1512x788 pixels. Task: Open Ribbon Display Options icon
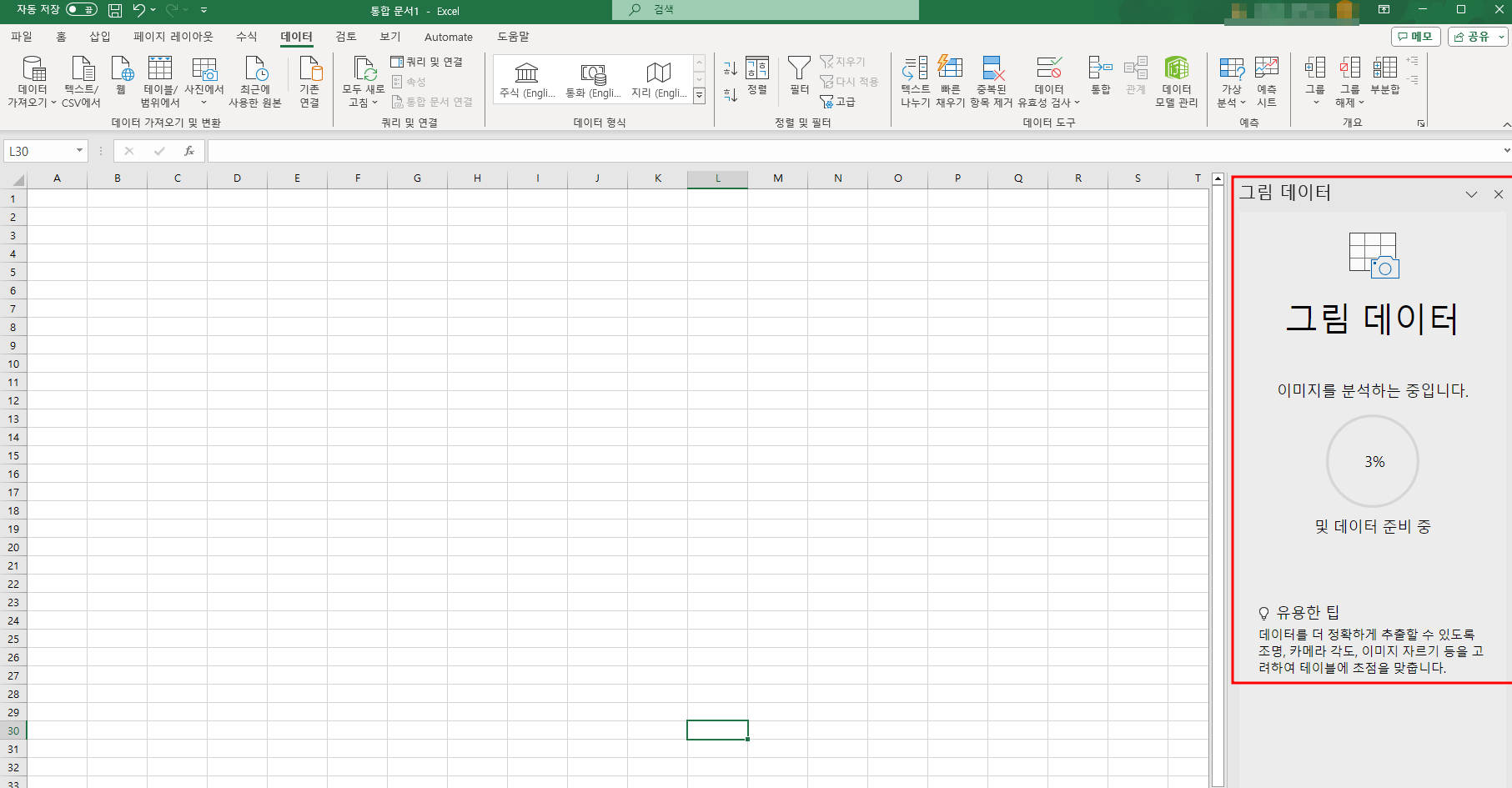1384,10
